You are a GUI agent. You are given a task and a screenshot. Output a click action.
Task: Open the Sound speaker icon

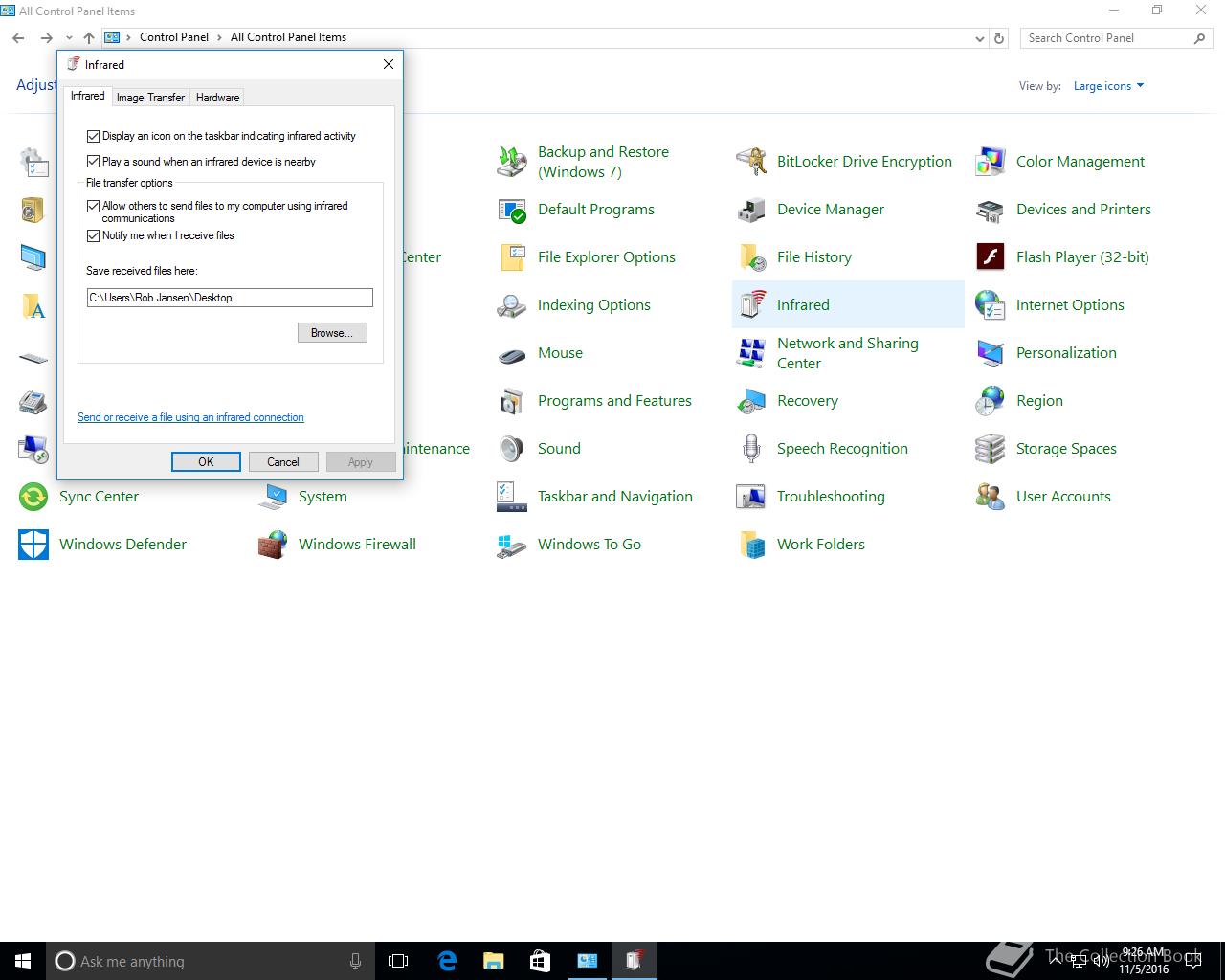512,449
